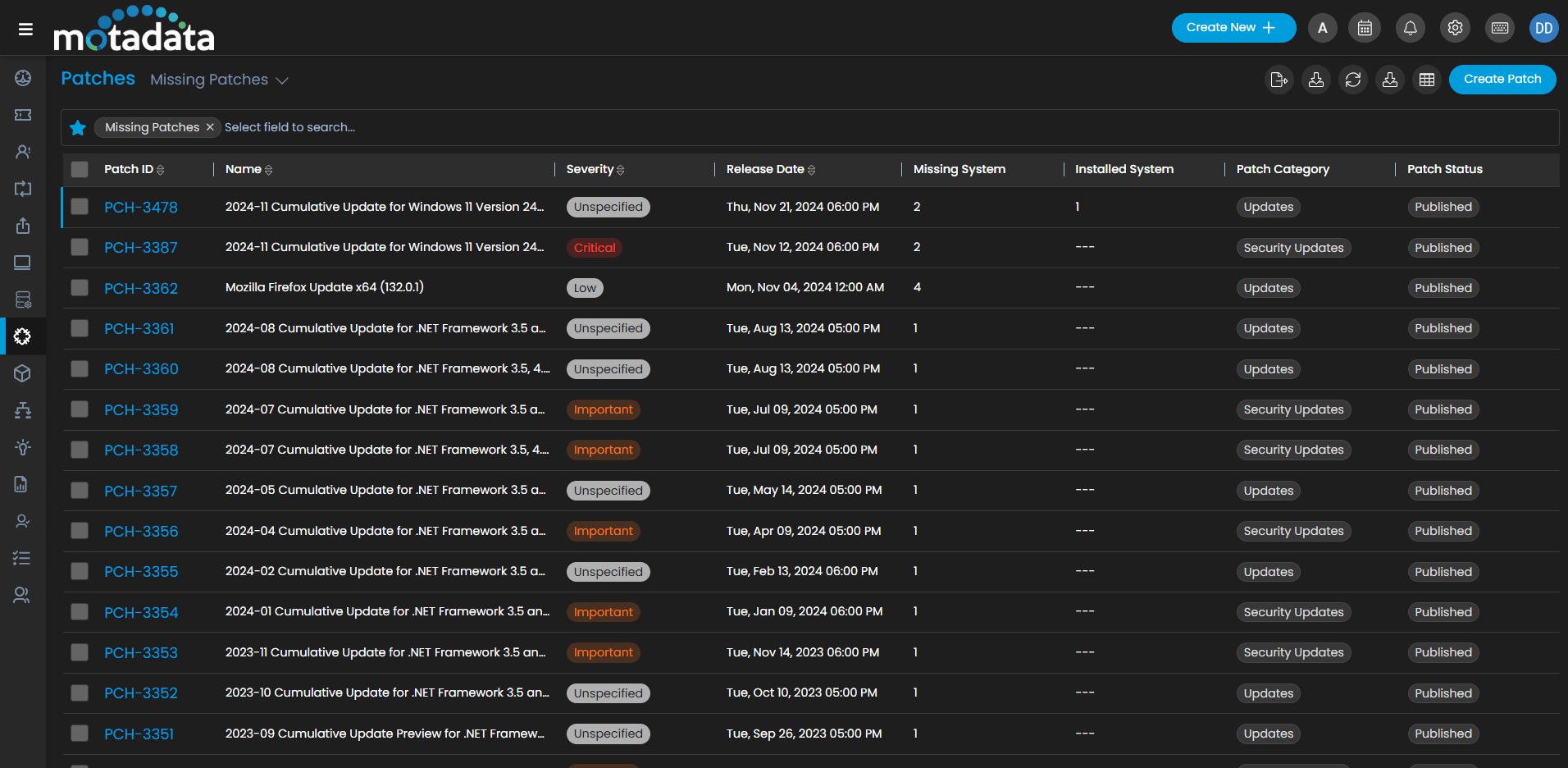The height and width of the screenshot is (768, 1568).
Task: Click the Patches page title
Action: (98, 79)
